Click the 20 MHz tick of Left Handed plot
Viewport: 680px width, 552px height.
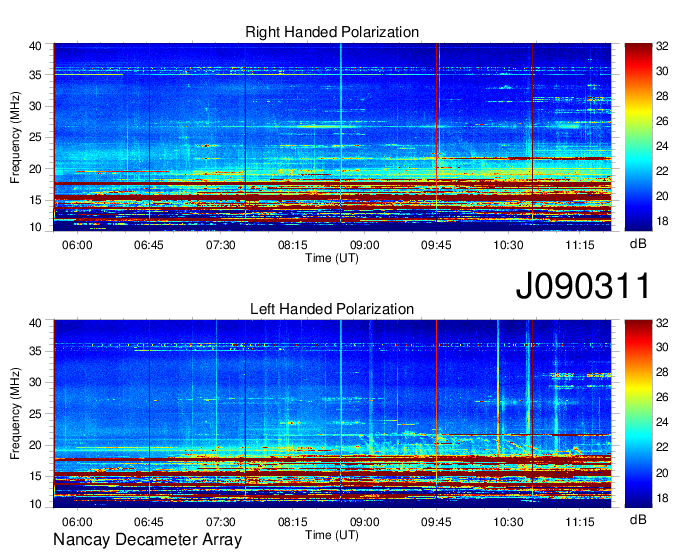pyautogui.click(x=35, y=445)
